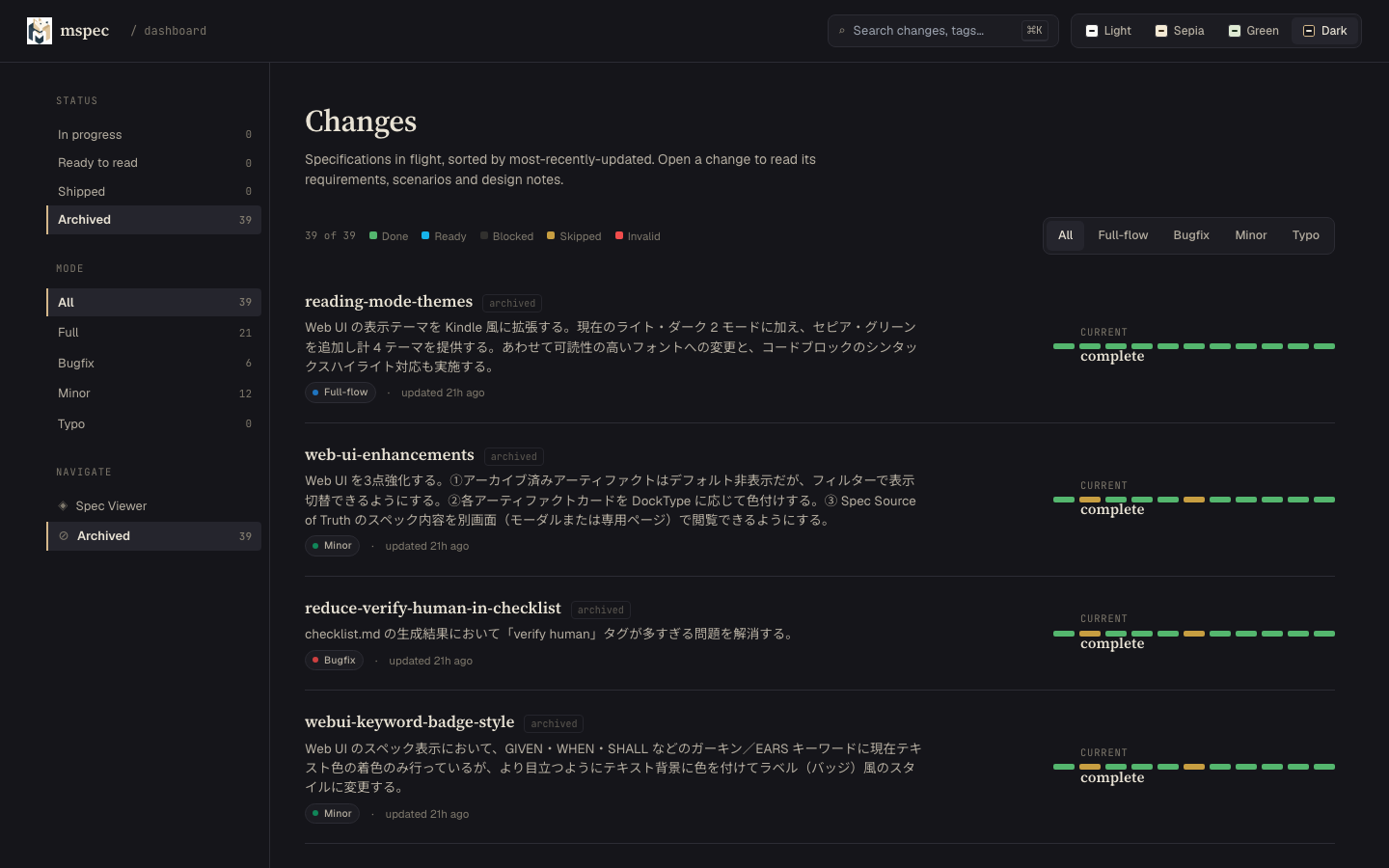
Task: Click the Changes page heading
Action: coord(361,122)
